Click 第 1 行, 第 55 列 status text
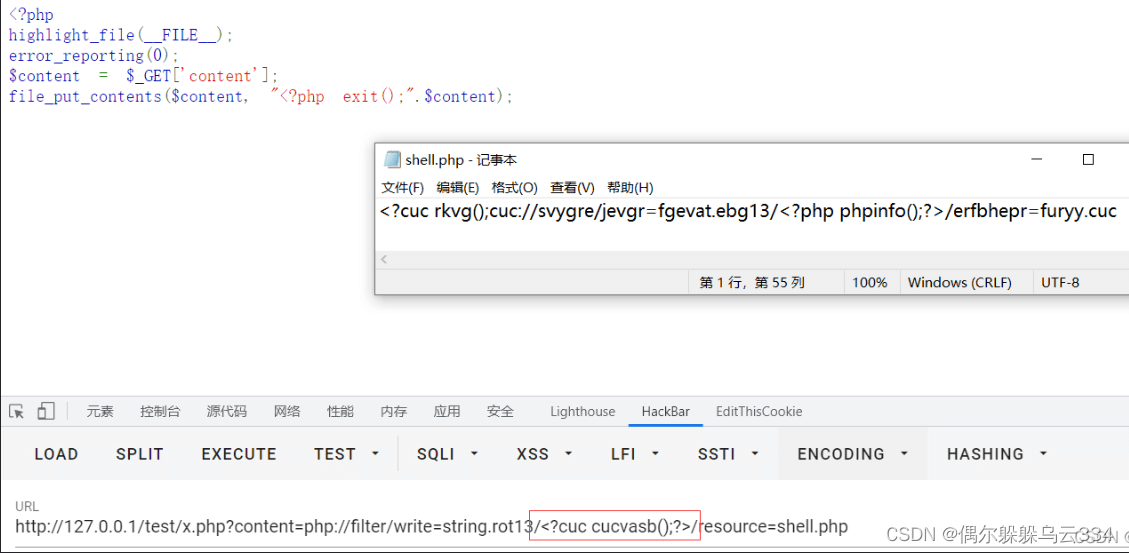The width and height of the screenshot is (1129, 553). point(752,282)
